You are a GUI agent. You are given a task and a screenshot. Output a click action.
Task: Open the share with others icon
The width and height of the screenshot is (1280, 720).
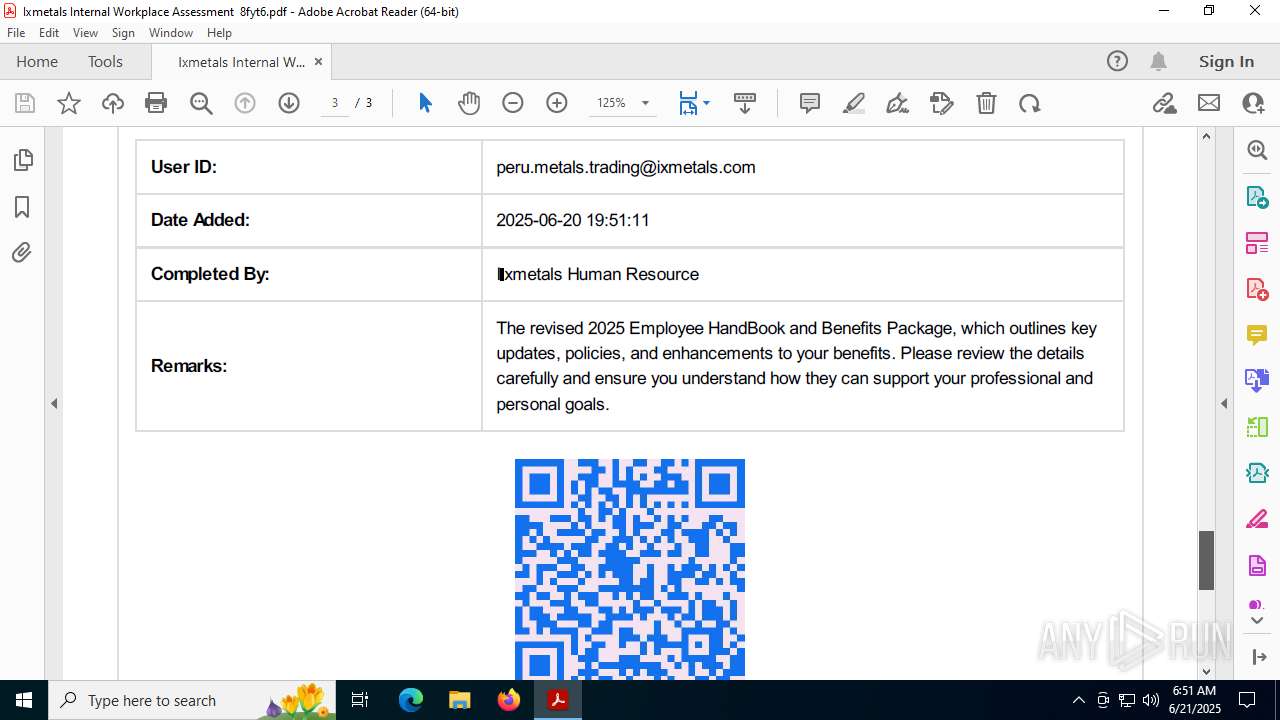coord(1253,103)
